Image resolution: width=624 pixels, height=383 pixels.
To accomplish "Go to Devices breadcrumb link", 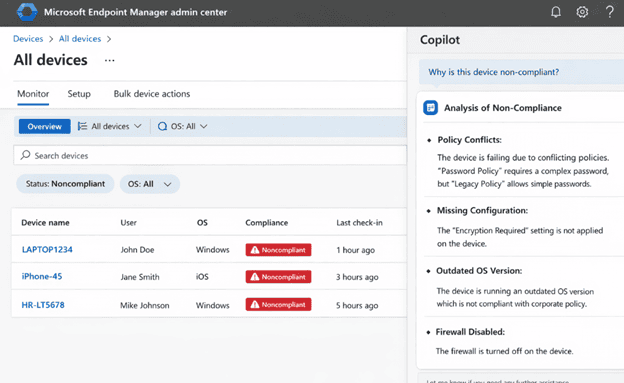I will [28, 39].
